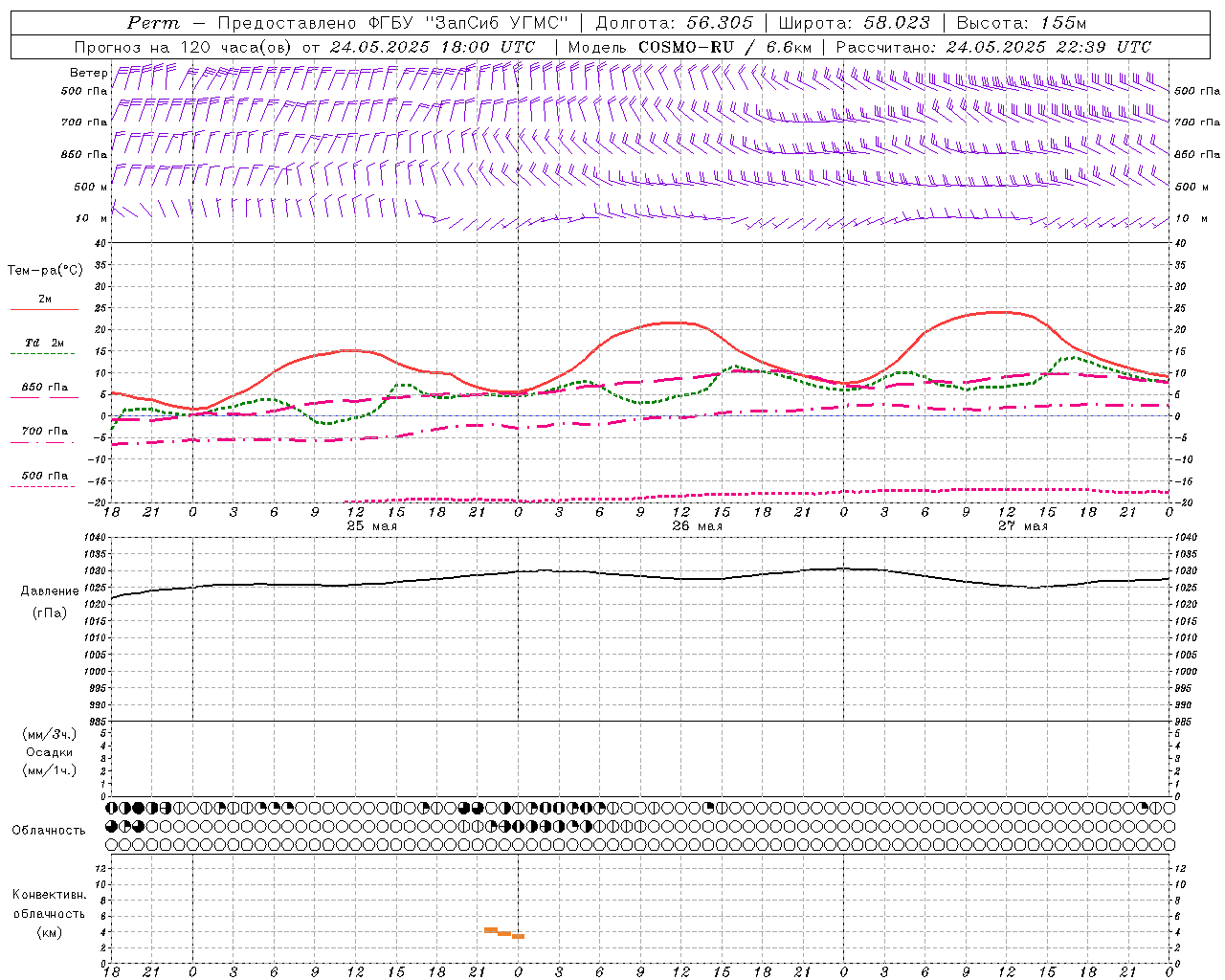Click the "Давление" pressure panel label

coord(50,591)
